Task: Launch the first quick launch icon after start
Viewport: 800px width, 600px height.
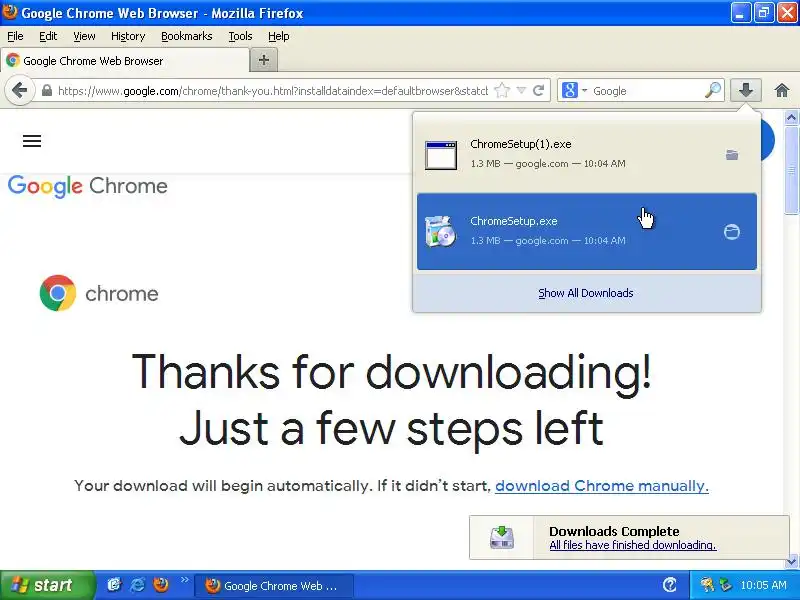Action: point(114,585)
